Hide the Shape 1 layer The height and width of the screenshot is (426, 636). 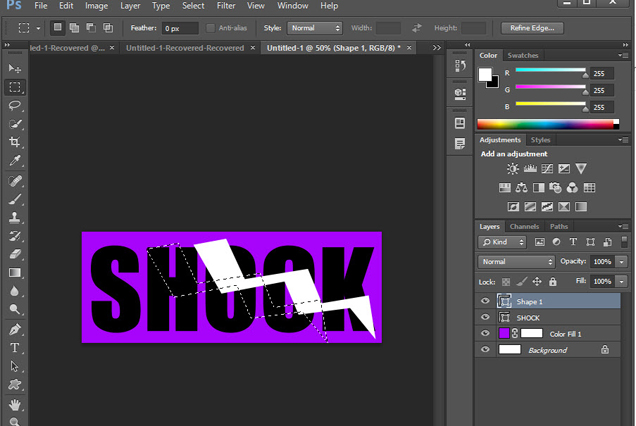point(486,301)
